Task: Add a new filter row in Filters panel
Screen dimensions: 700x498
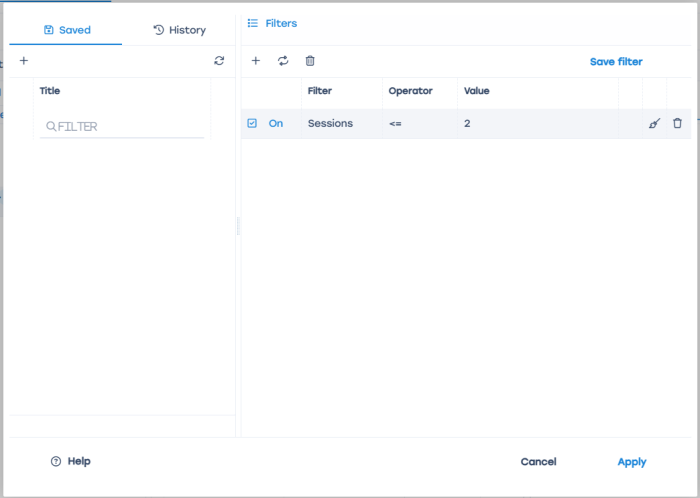Action: (255, 61)
